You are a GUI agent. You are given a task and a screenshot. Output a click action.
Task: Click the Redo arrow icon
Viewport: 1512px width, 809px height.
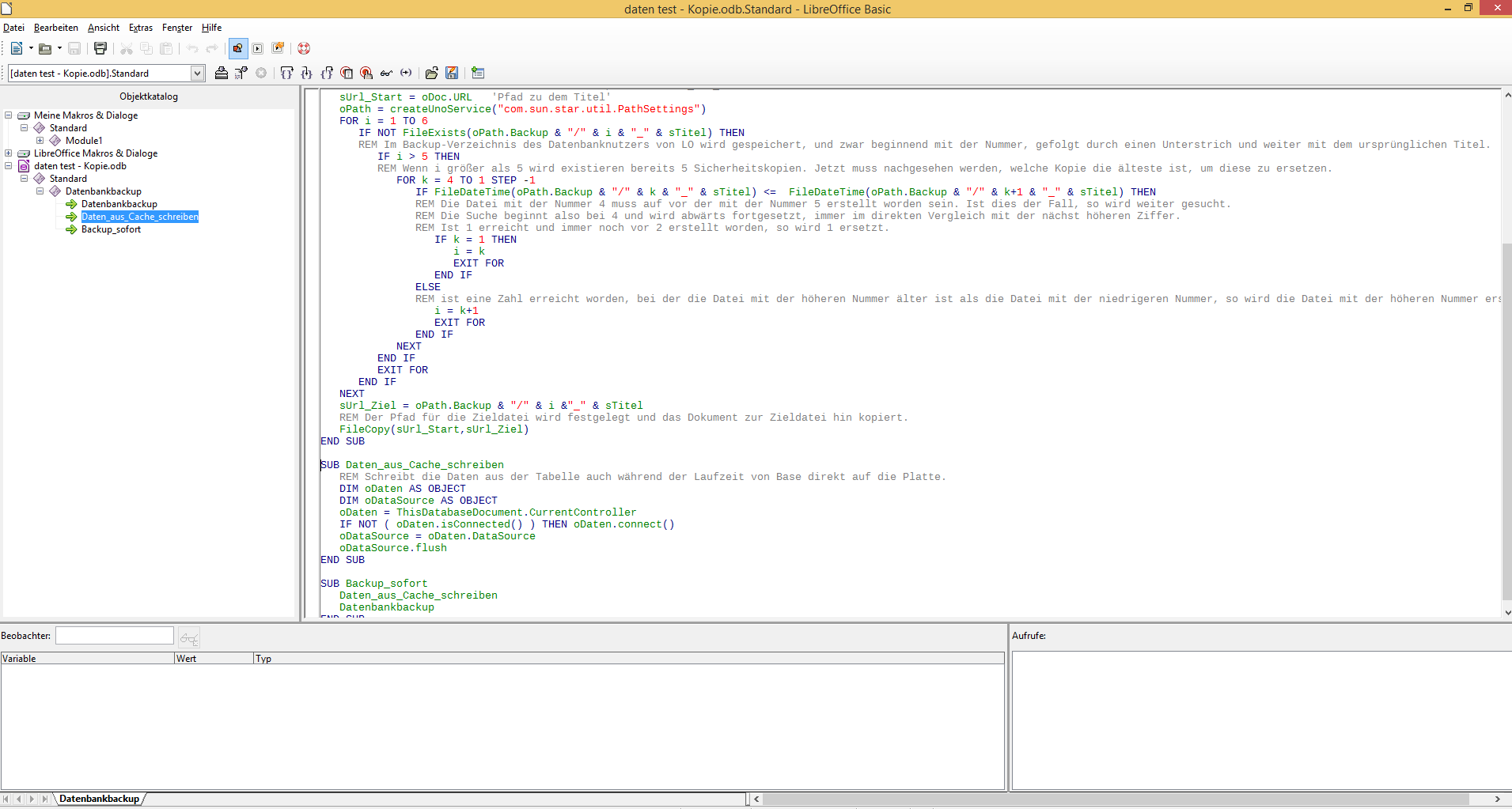pyautogui.click(x=212, y=48)
